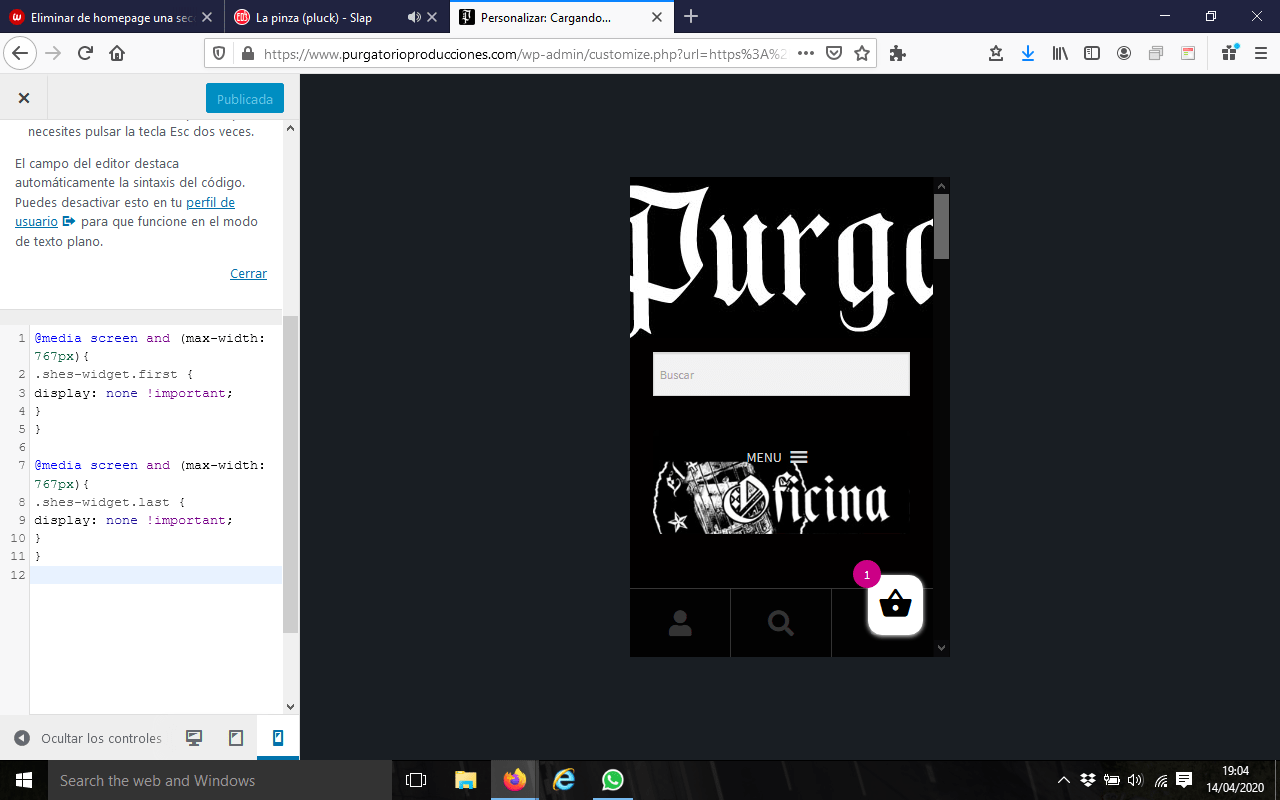
Task: Click the CSS line '.shes-widget.last {'
Action: click(x=109, y=502)
